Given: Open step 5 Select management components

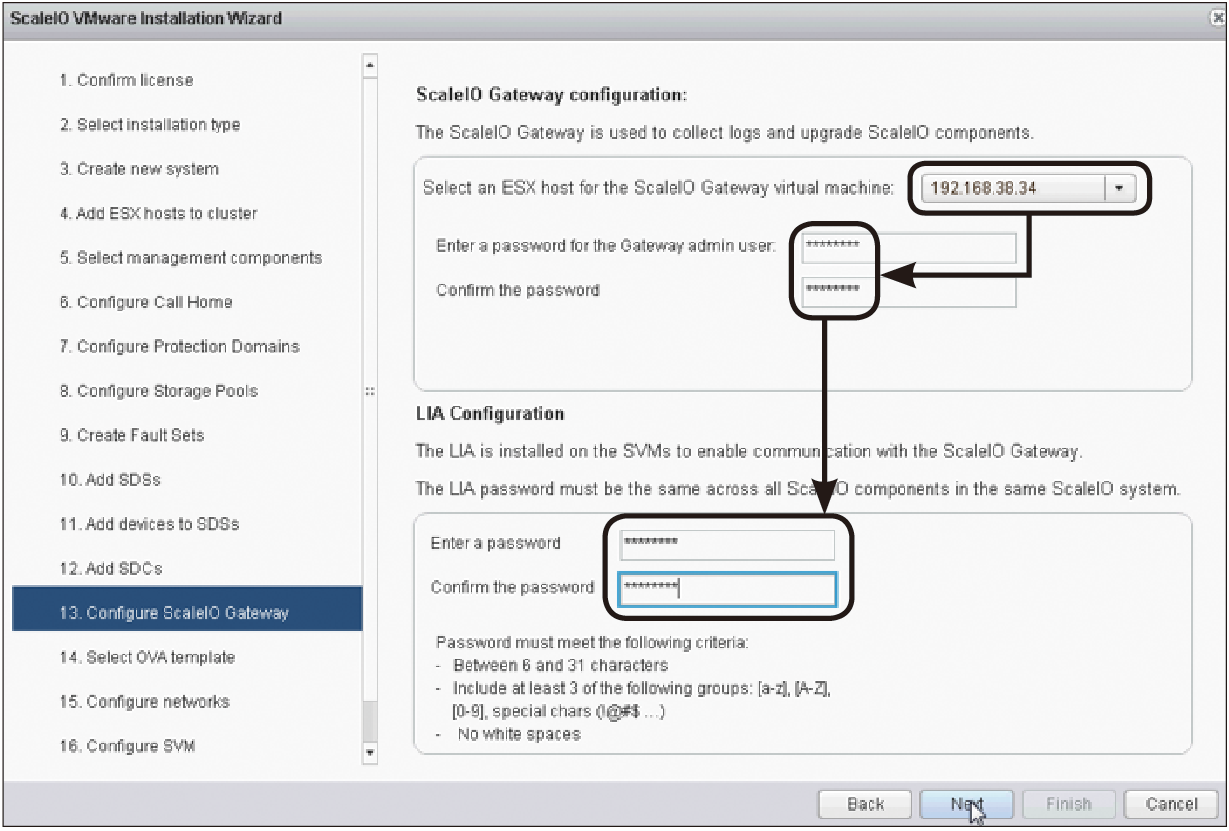Looking at the screenshot, I should click(191, 258).
